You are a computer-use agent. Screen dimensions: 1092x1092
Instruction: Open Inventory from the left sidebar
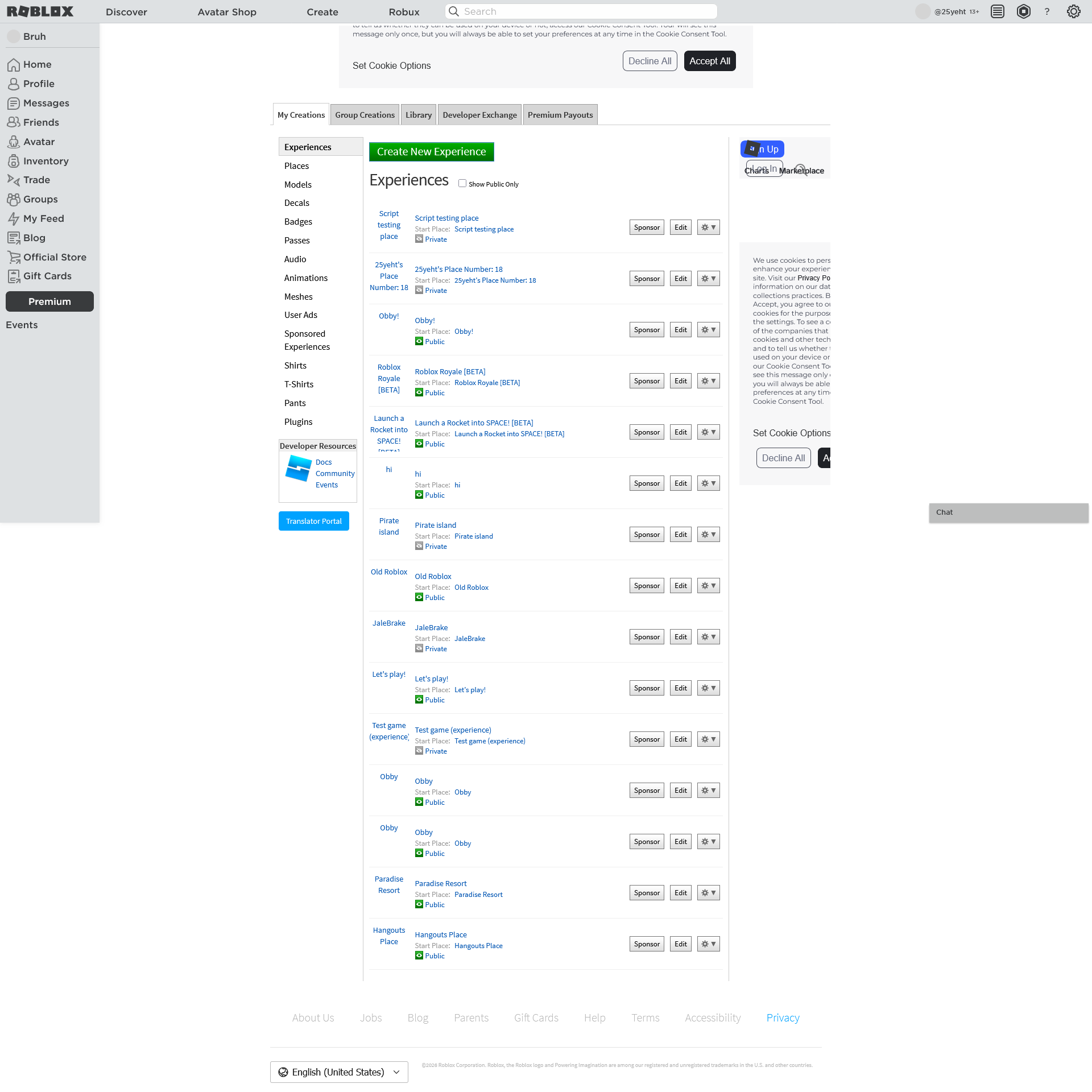[x=45, y=161]
